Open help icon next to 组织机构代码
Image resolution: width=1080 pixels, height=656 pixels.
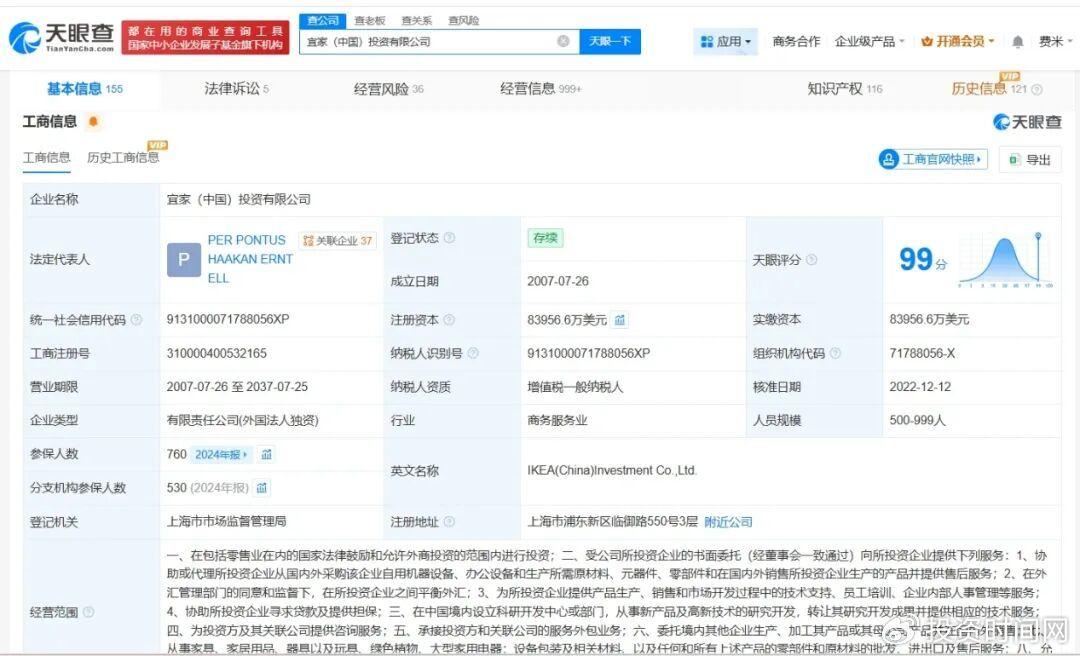[x=835, y=353]
